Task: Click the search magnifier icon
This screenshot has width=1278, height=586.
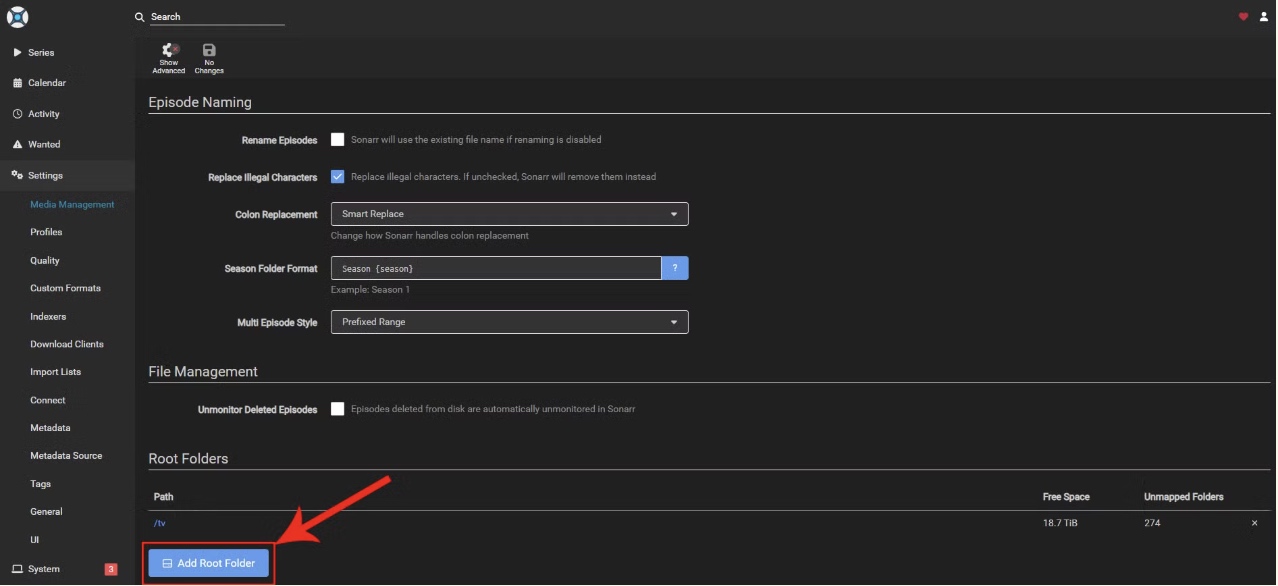Action: point(140,17)
